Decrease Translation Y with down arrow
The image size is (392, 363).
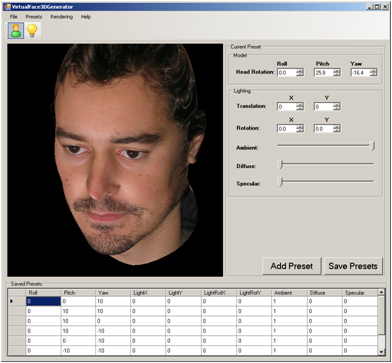pos(337,109)
